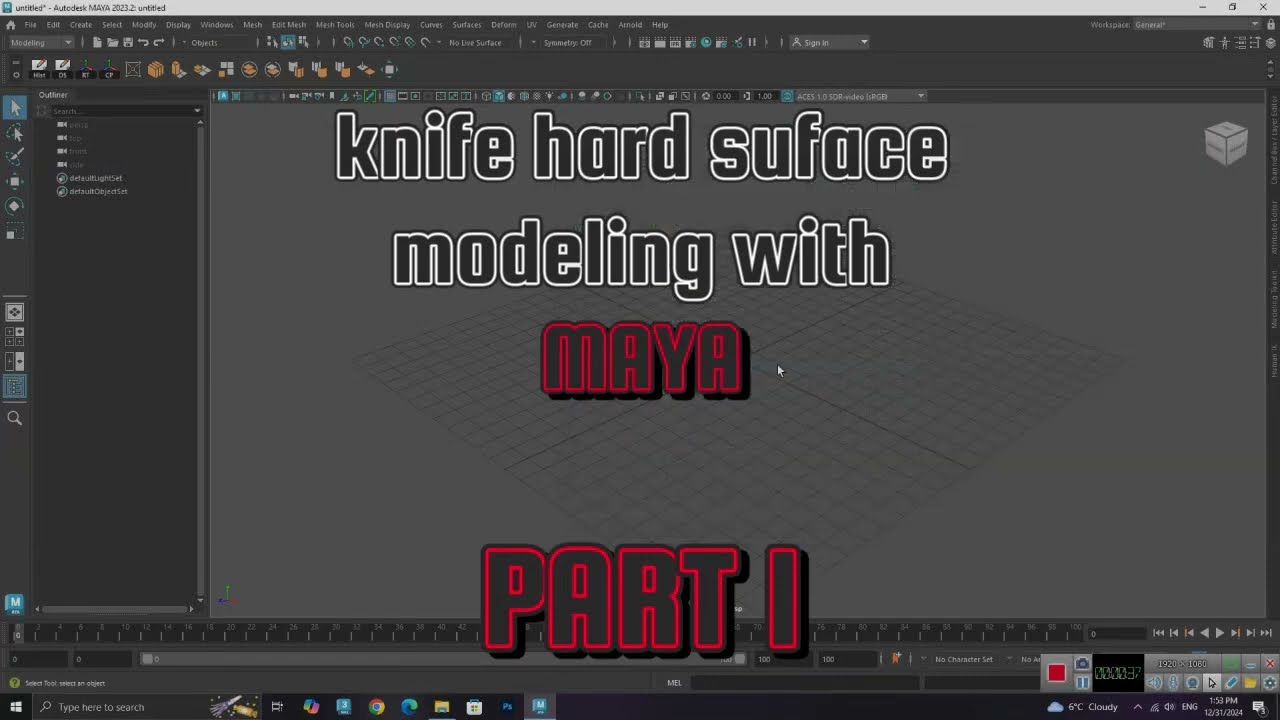Image resolution: width=1280 pixels, height=720 pixels.
Task: Click Play forwards in playback controls
Action: tap(1219, 633)
